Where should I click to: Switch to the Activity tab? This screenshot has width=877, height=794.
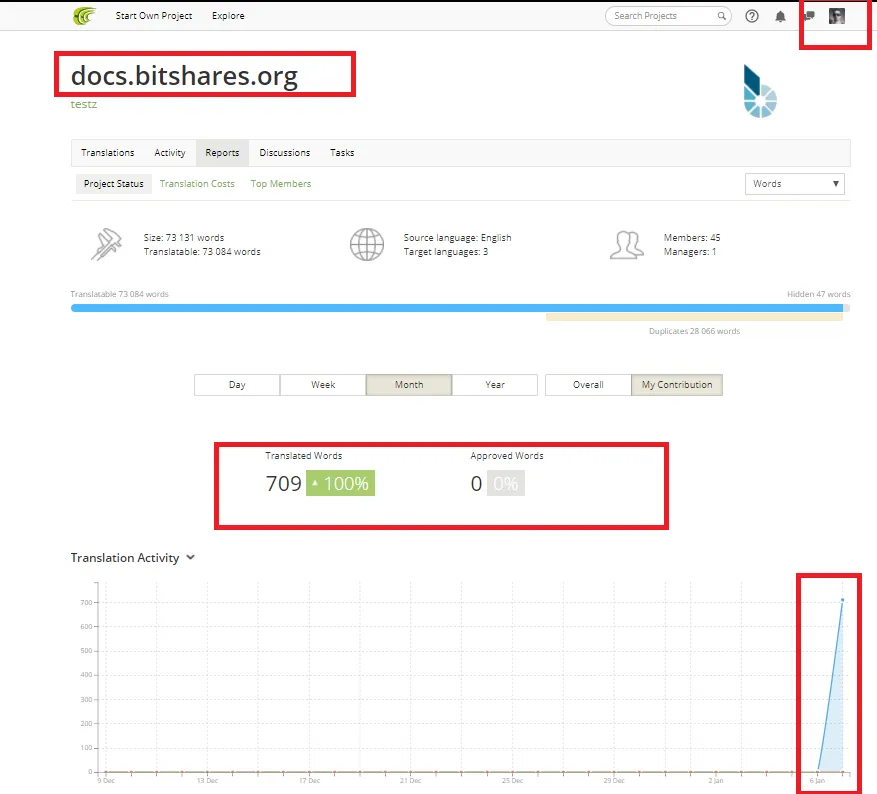(169, 153)
